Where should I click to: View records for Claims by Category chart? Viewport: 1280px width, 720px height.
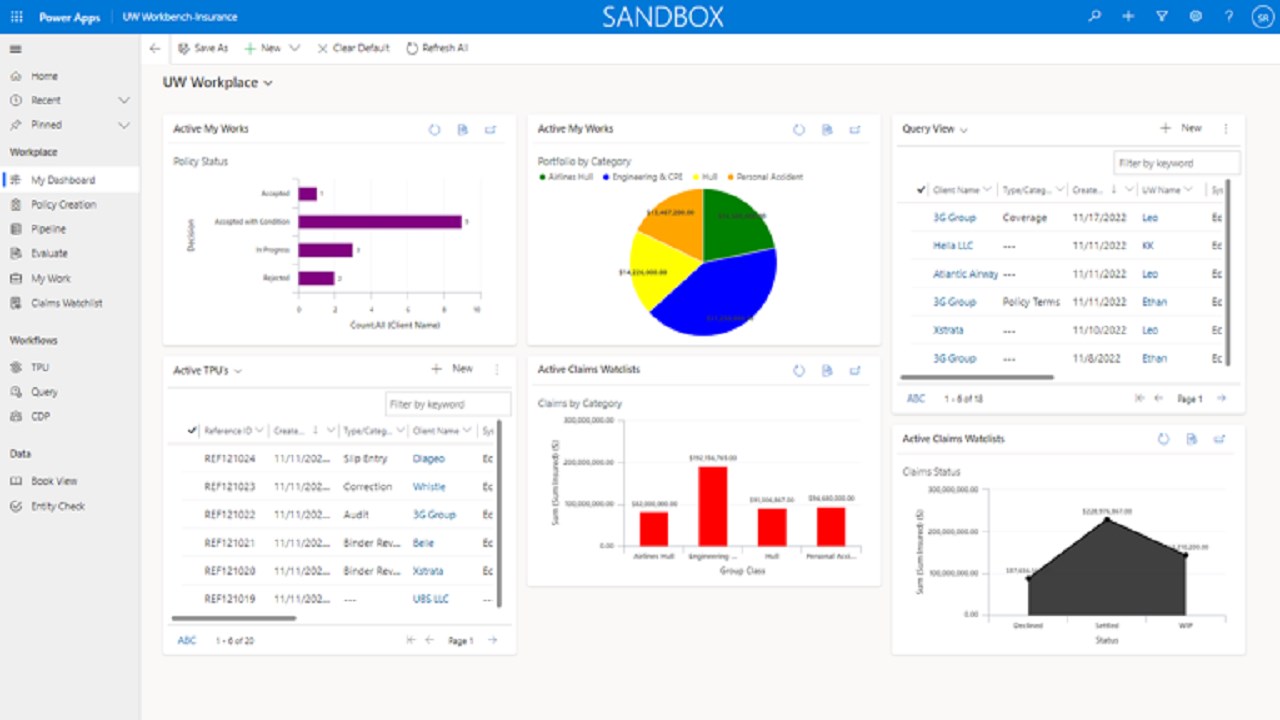point(827,370)
